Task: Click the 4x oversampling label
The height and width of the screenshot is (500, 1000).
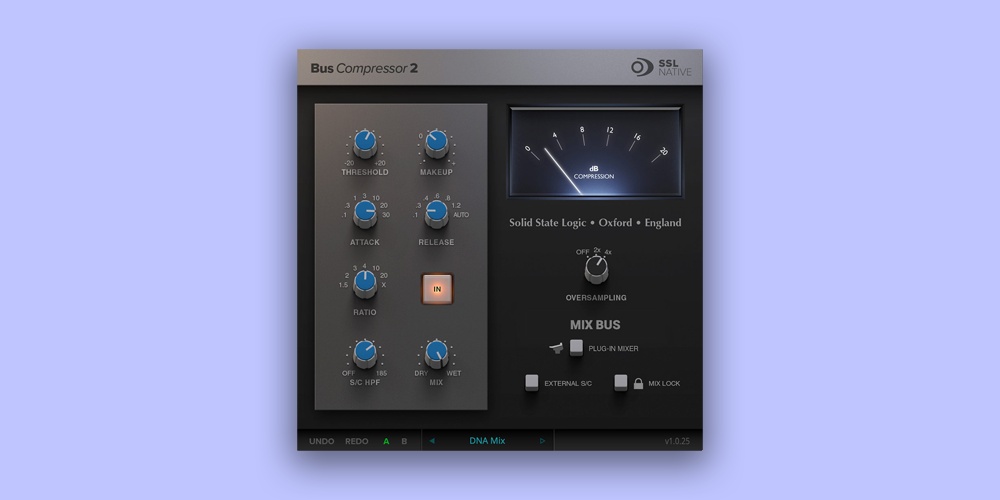Action: click(608, 252)
